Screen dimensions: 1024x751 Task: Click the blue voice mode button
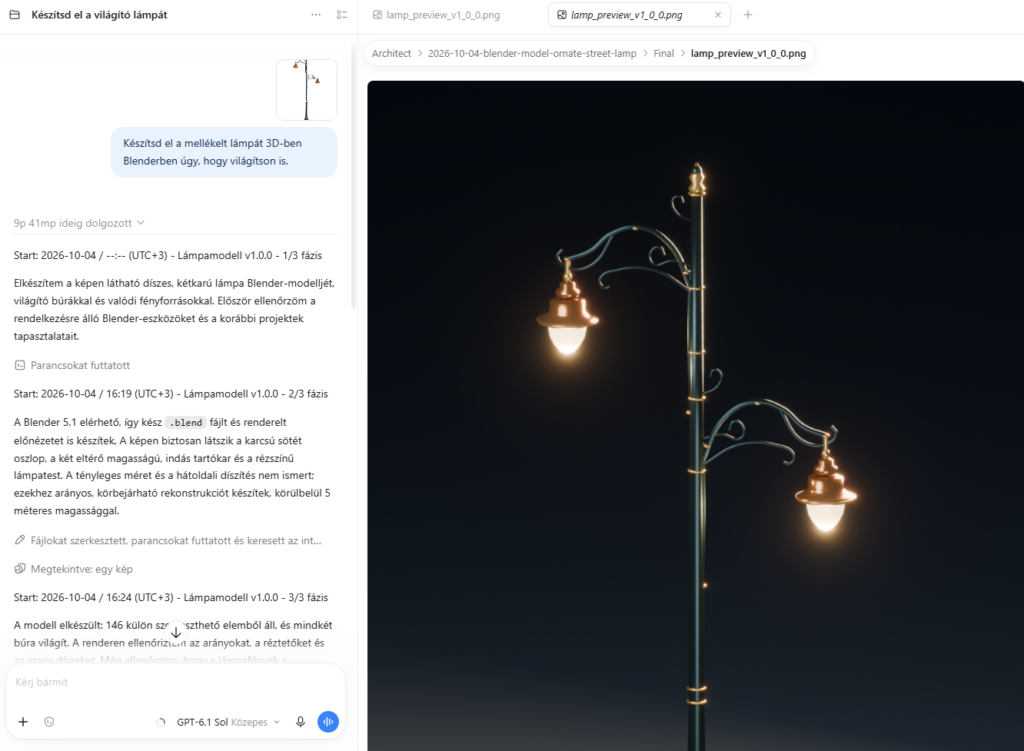tap(328, 722)
